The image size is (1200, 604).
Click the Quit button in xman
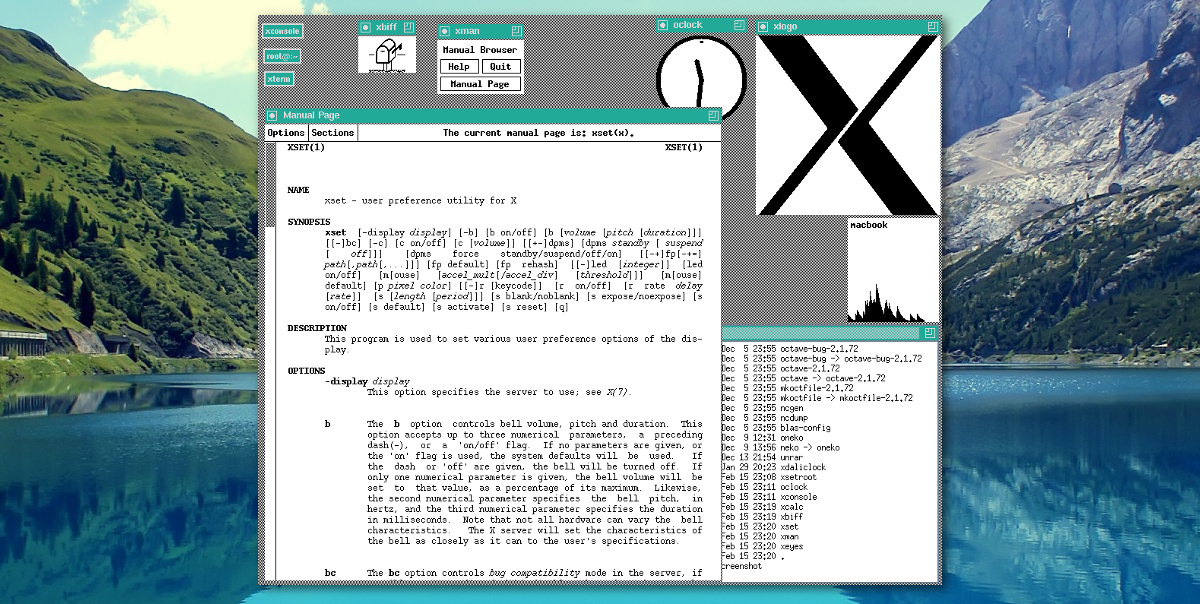pyautogui.click(x=501, y=66)
